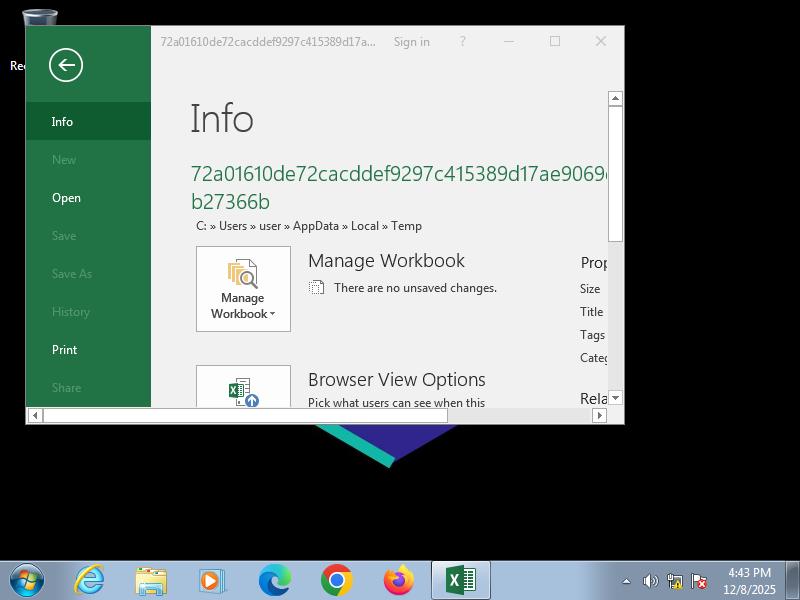Launch Internet Explorer from the taskbar
This screenshot has height=600, width=800.
coord(89,580)
